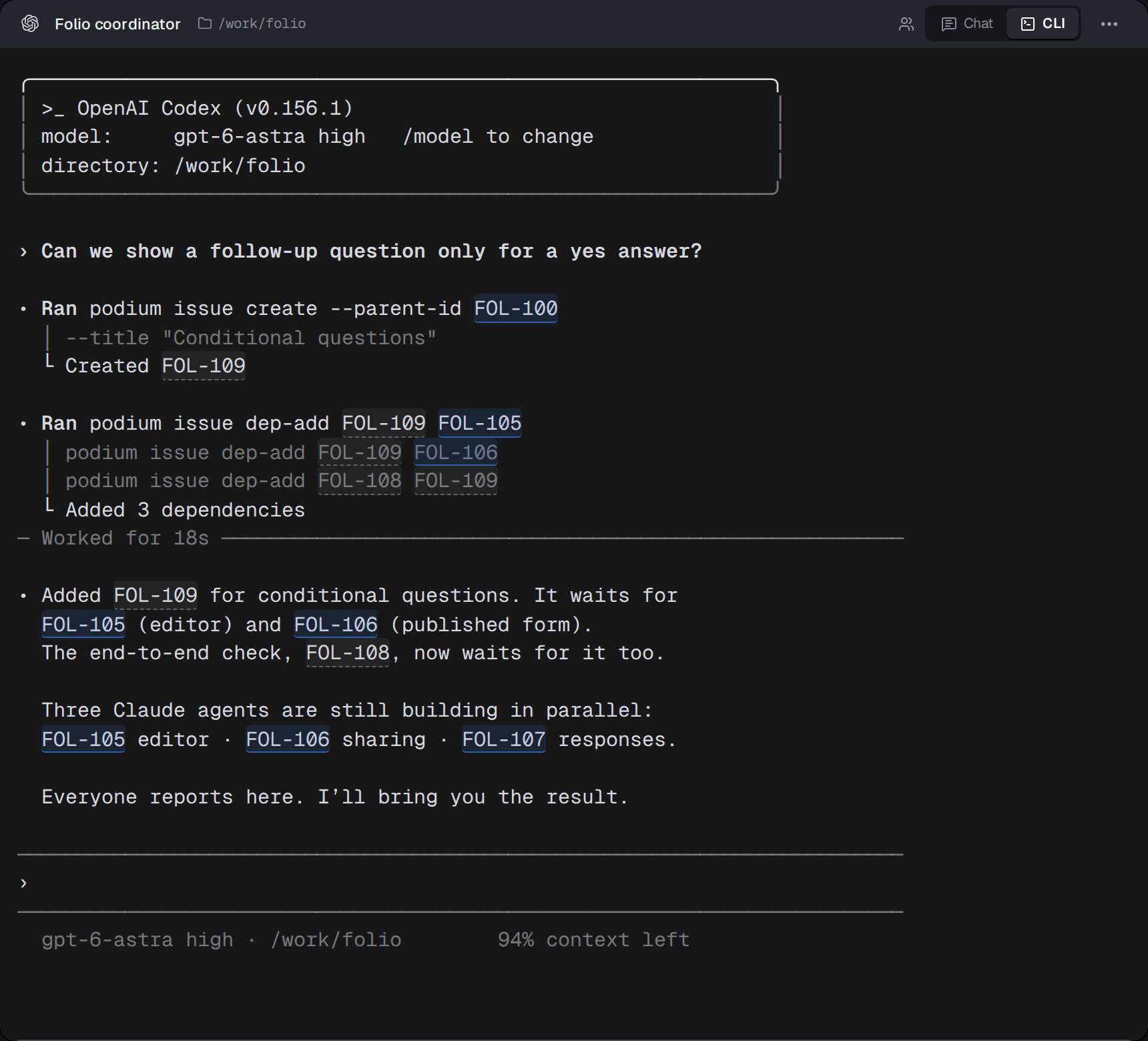Switch to the CLI tab
The width and height of the screenshot is (1148, 1041).
pos(1043,24)
